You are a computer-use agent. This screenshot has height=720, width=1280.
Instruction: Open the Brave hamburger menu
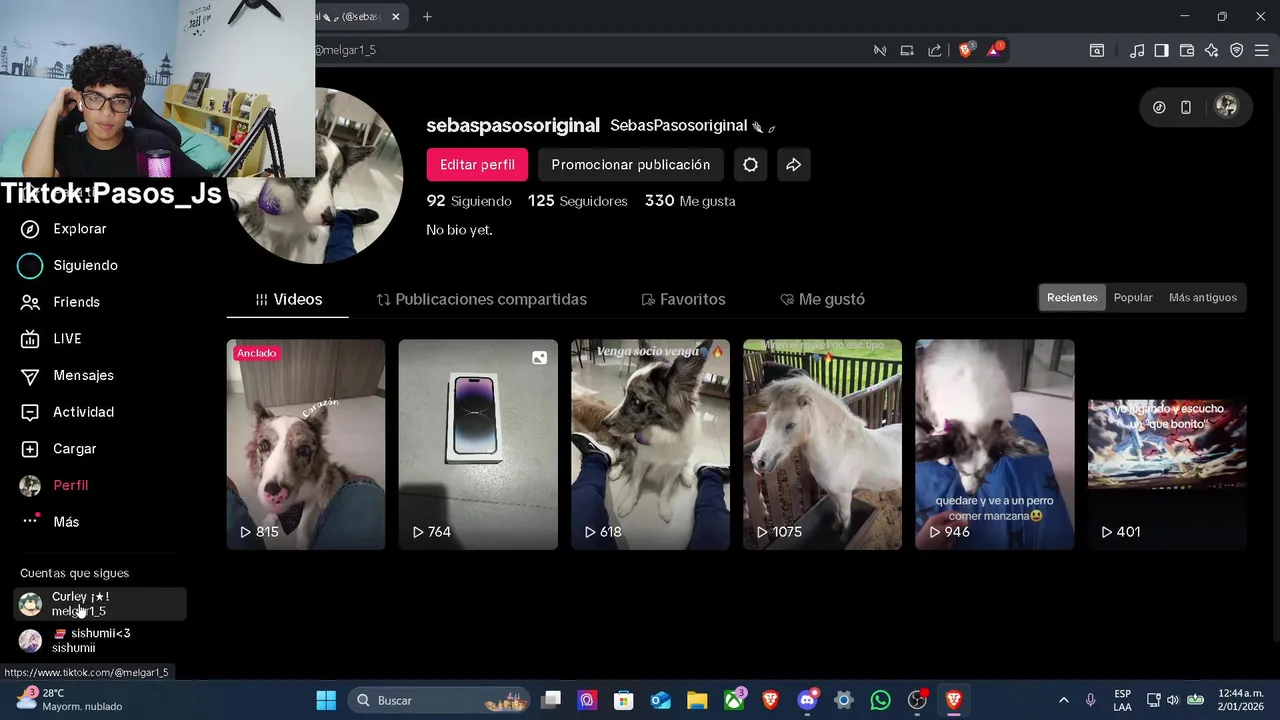pos(1262,50)
